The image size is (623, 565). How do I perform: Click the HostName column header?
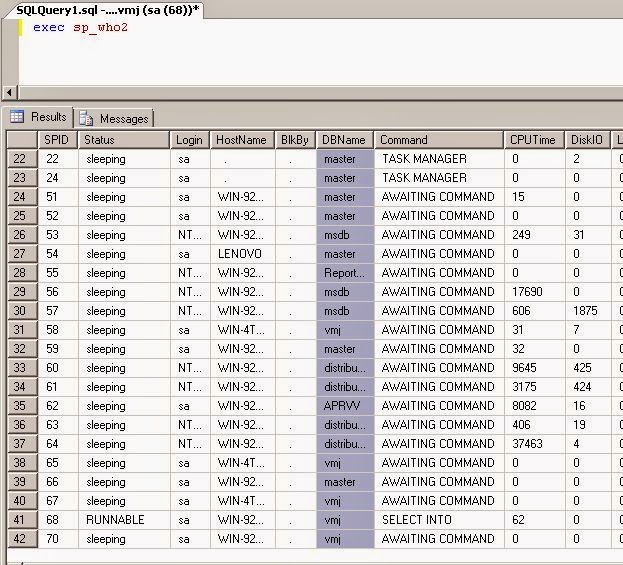pyautogui.click(x=242, y=140)
